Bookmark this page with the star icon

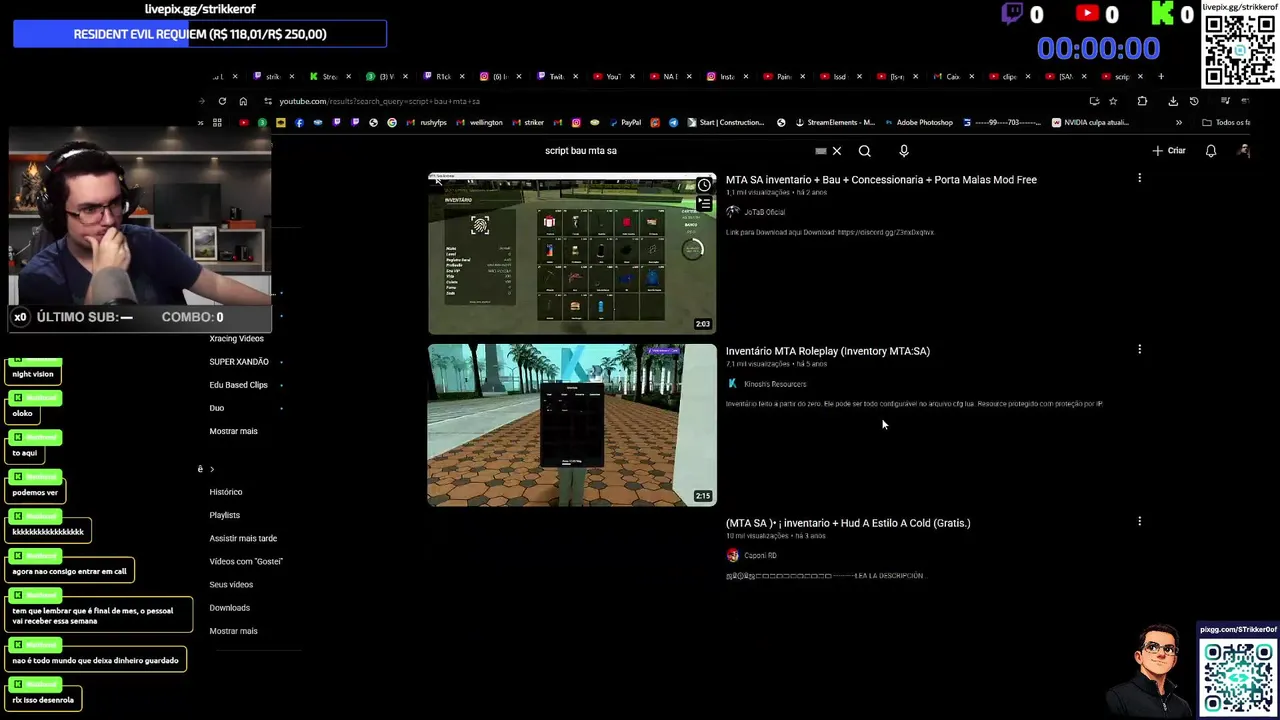tap(1113, 101)
